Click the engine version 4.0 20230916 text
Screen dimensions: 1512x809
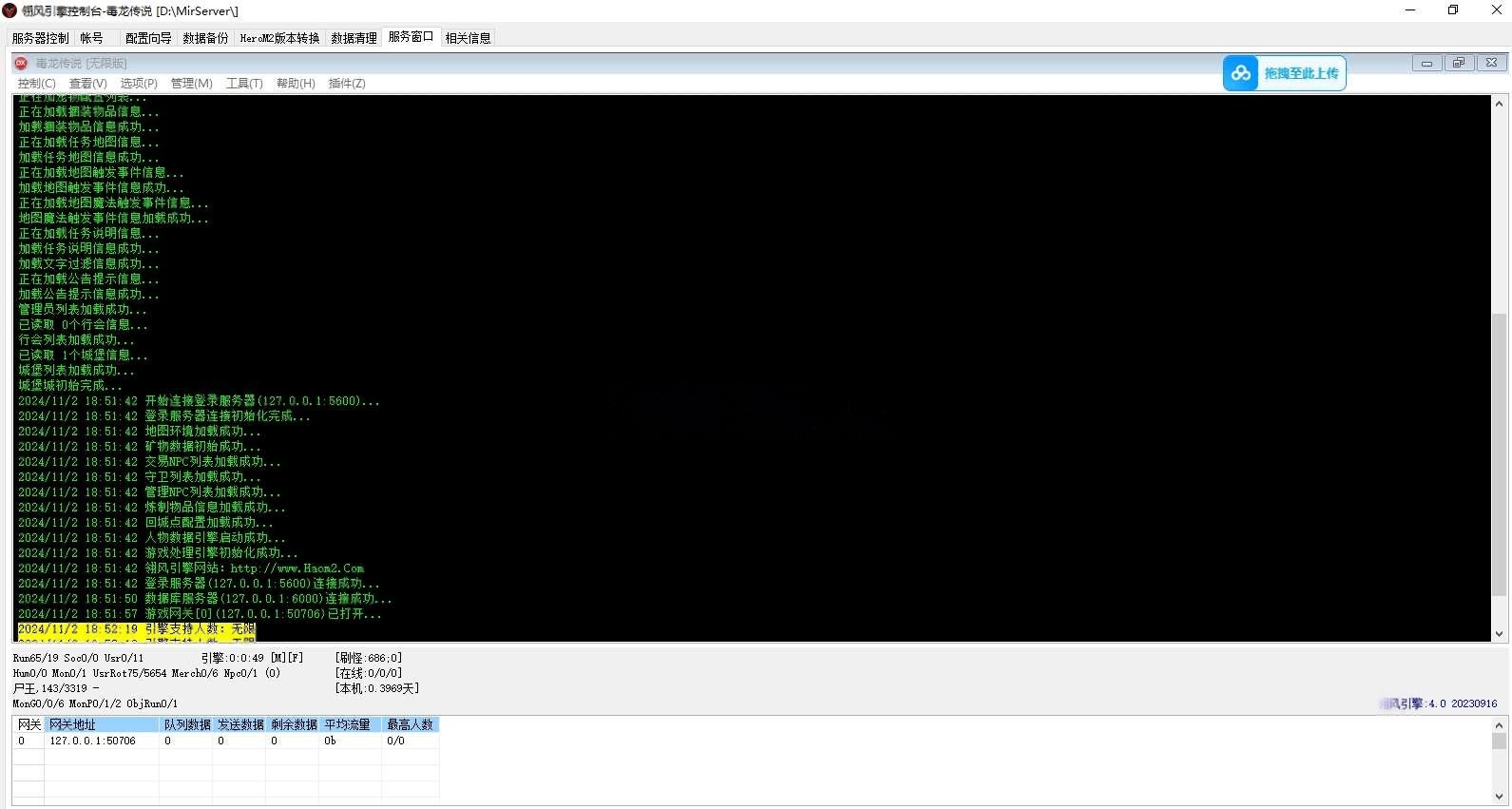point(1439,703)
